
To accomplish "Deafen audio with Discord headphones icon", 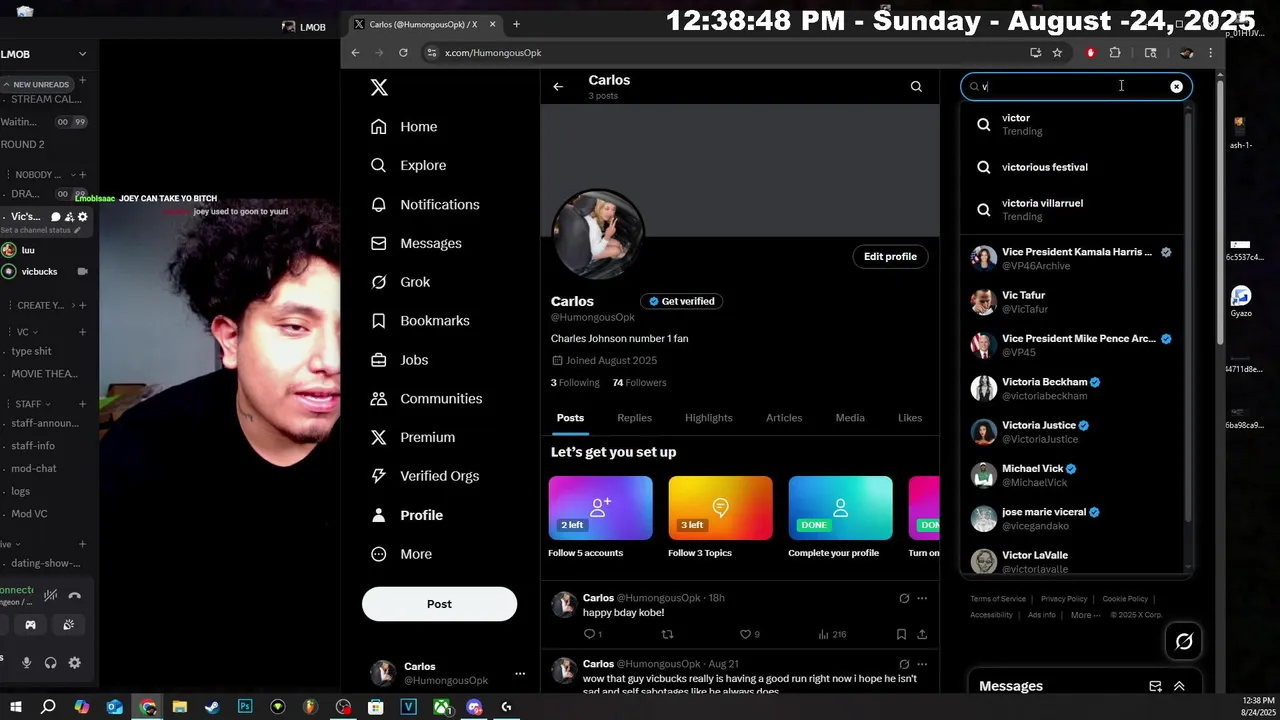I will [50, 662].
